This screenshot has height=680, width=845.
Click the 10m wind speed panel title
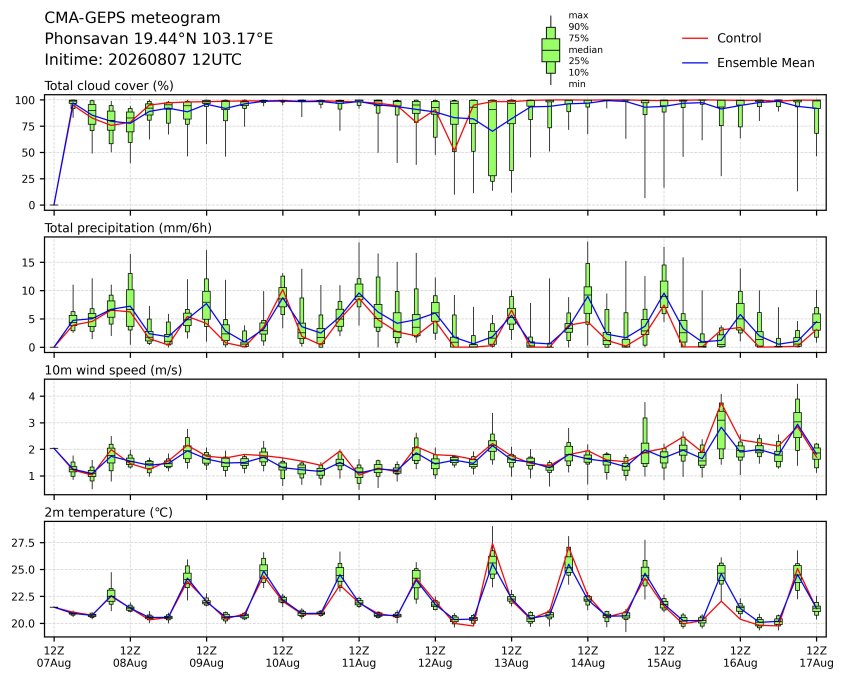[x=113, y=370]
